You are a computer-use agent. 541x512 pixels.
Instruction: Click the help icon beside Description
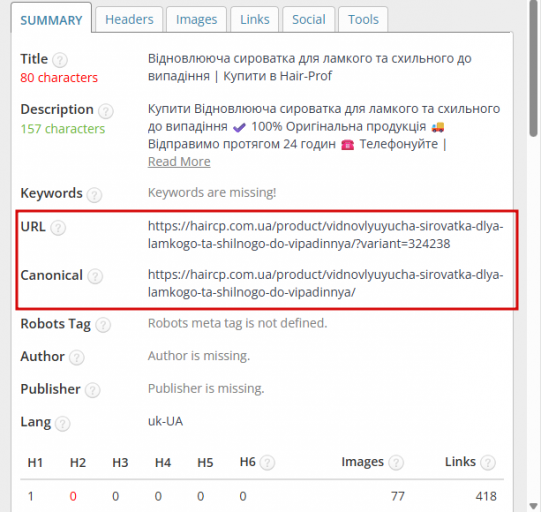[x=106, y=111]
